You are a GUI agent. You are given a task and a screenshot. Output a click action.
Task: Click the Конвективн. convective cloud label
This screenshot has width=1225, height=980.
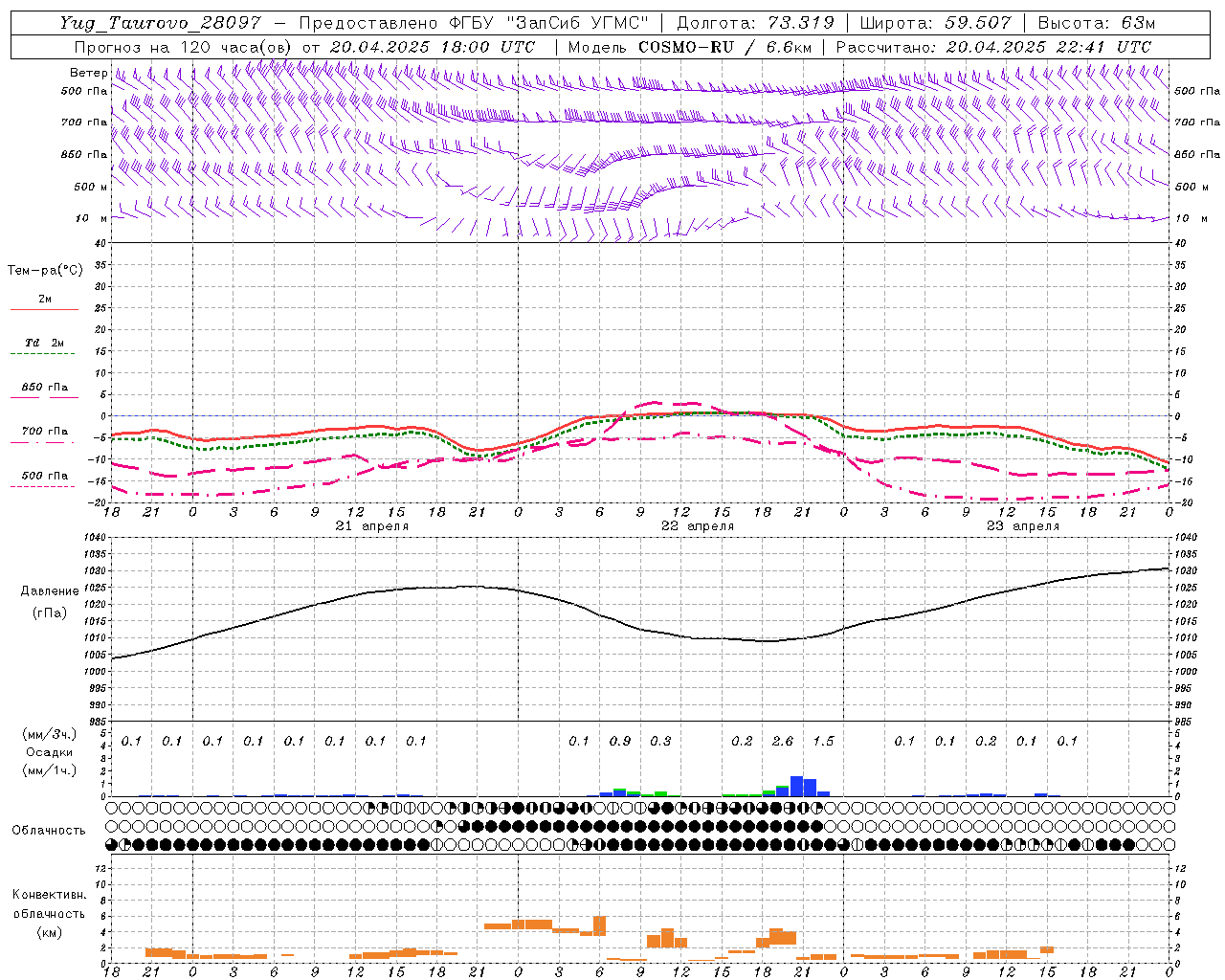click(50, 895)
